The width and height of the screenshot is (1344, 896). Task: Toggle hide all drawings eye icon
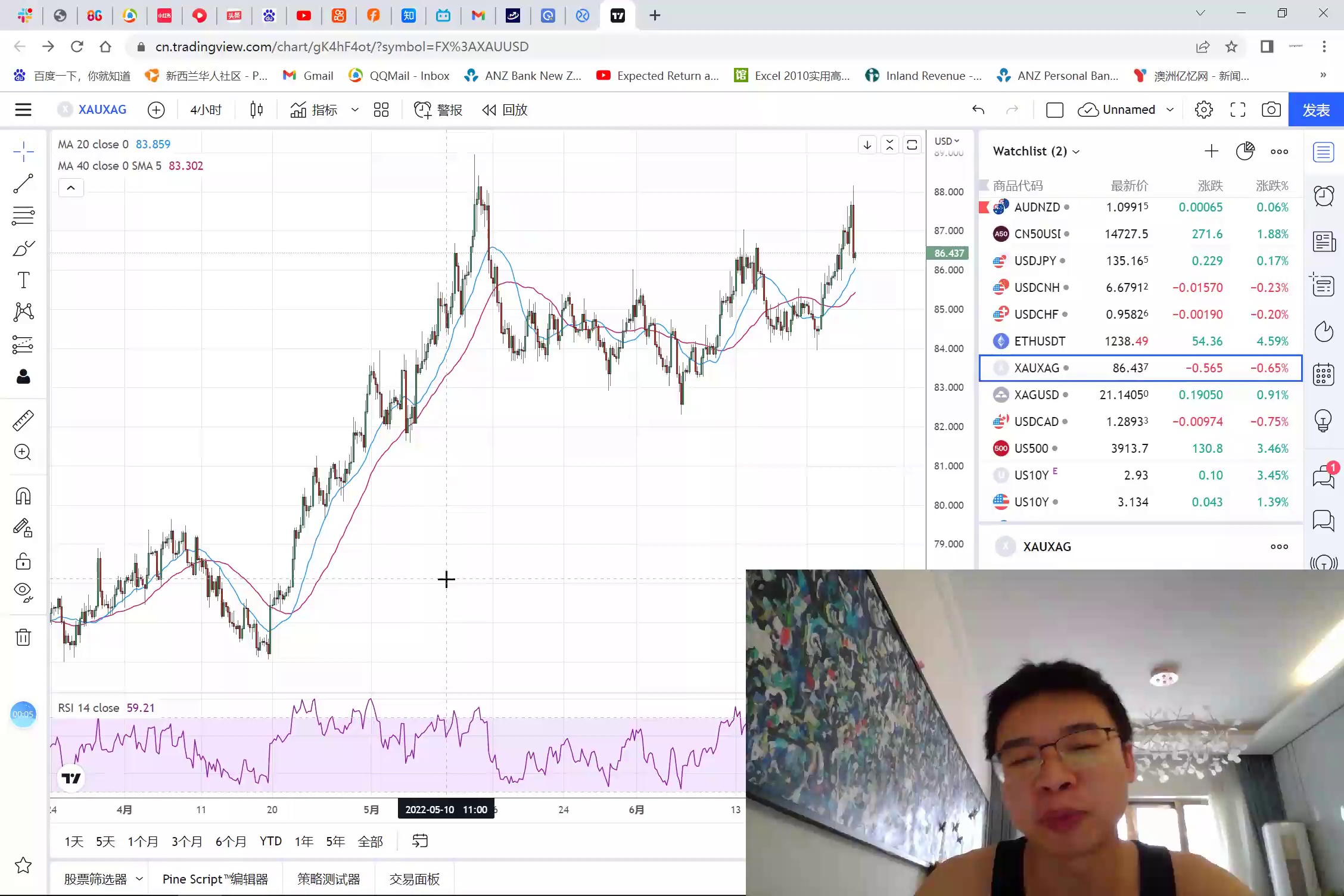[23, 591]
